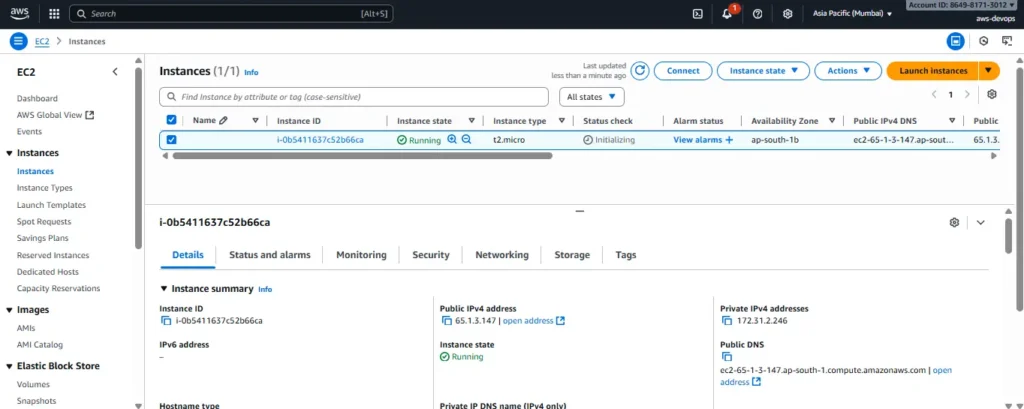Open the Tags tab

(x=626, y=255)
